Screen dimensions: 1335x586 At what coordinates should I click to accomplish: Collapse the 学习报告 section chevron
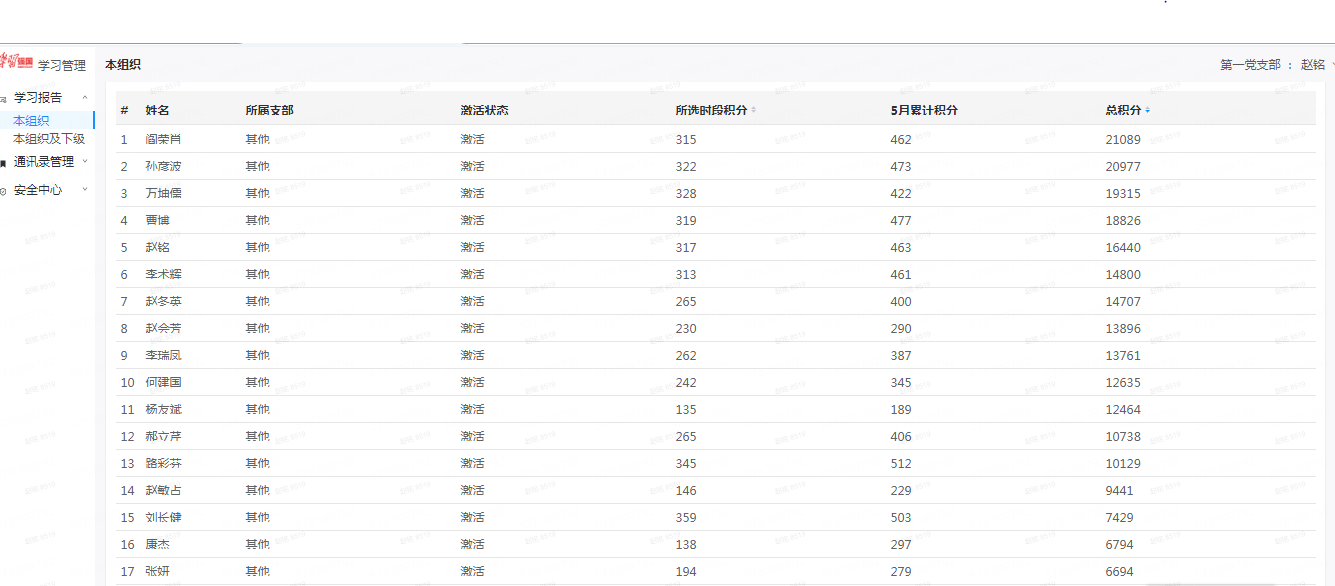[85, 98]
